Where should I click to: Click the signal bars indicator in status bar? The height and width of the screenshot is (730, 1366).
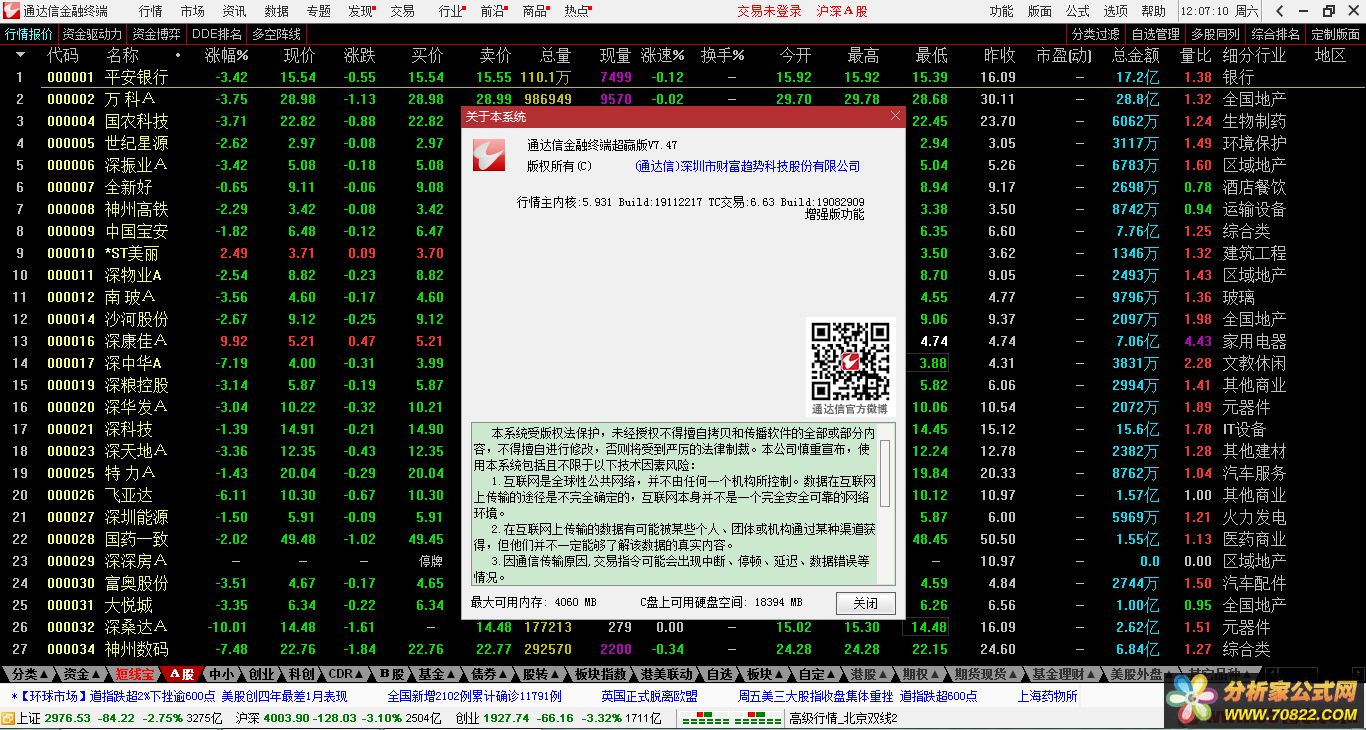[x=734, y=718]
